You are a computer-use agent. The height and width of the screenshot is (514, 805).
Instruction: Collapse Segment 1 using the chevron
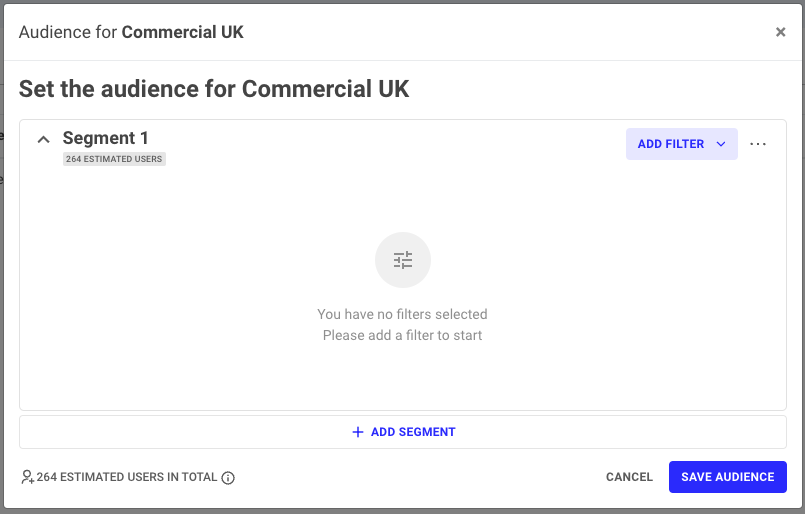click(43, 140)
